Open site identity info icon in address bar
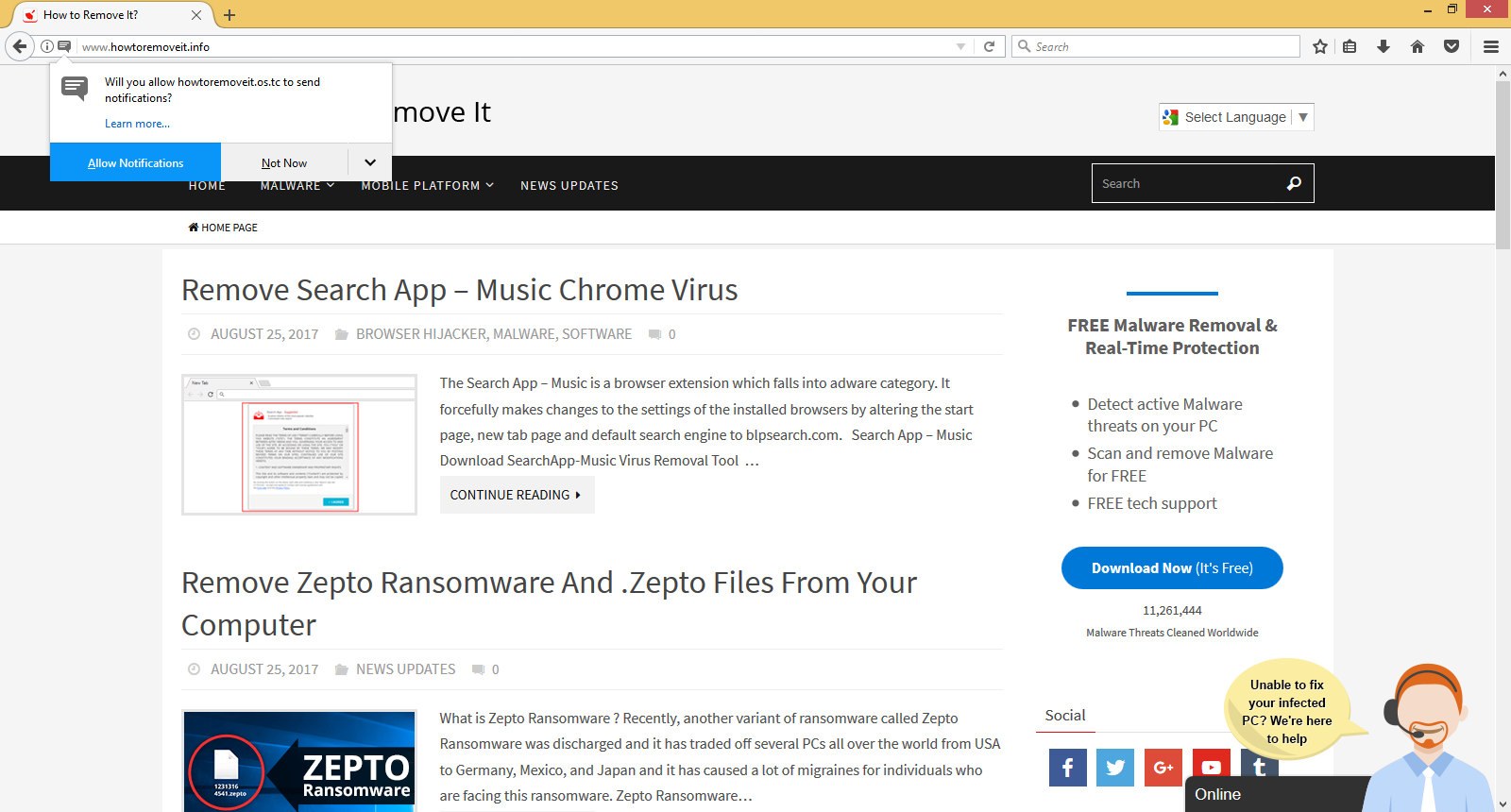Screen dimensions: 1511x812 (46, 46)
